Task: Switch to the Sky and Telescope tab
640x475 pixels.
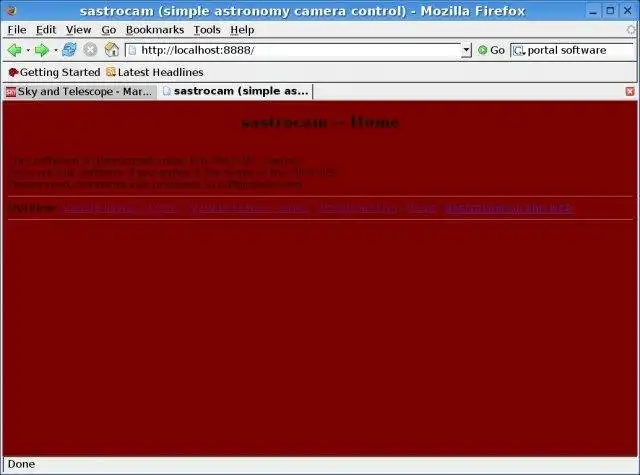Action: pos(79,91)
